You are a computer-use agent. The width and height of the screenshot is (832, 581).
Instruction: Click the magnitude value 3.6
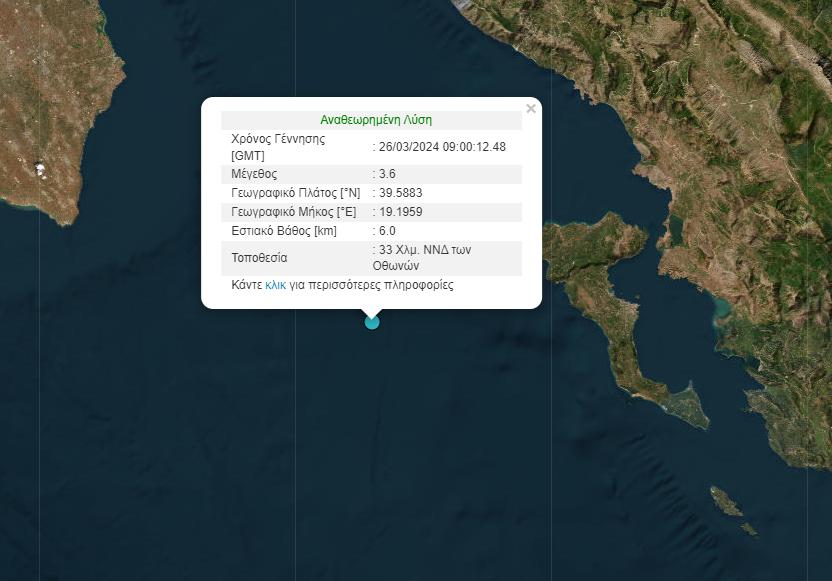[x=386, y=174]
